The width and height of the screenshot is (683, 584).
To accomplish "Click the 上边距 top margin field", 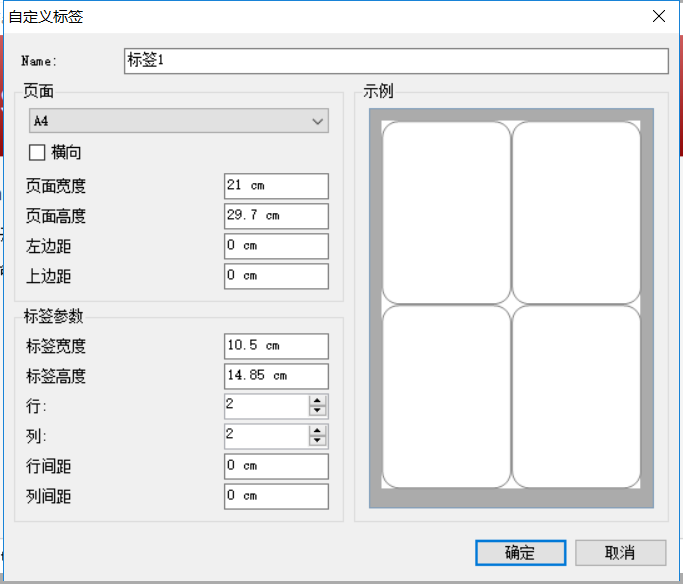I will point(276,276).
